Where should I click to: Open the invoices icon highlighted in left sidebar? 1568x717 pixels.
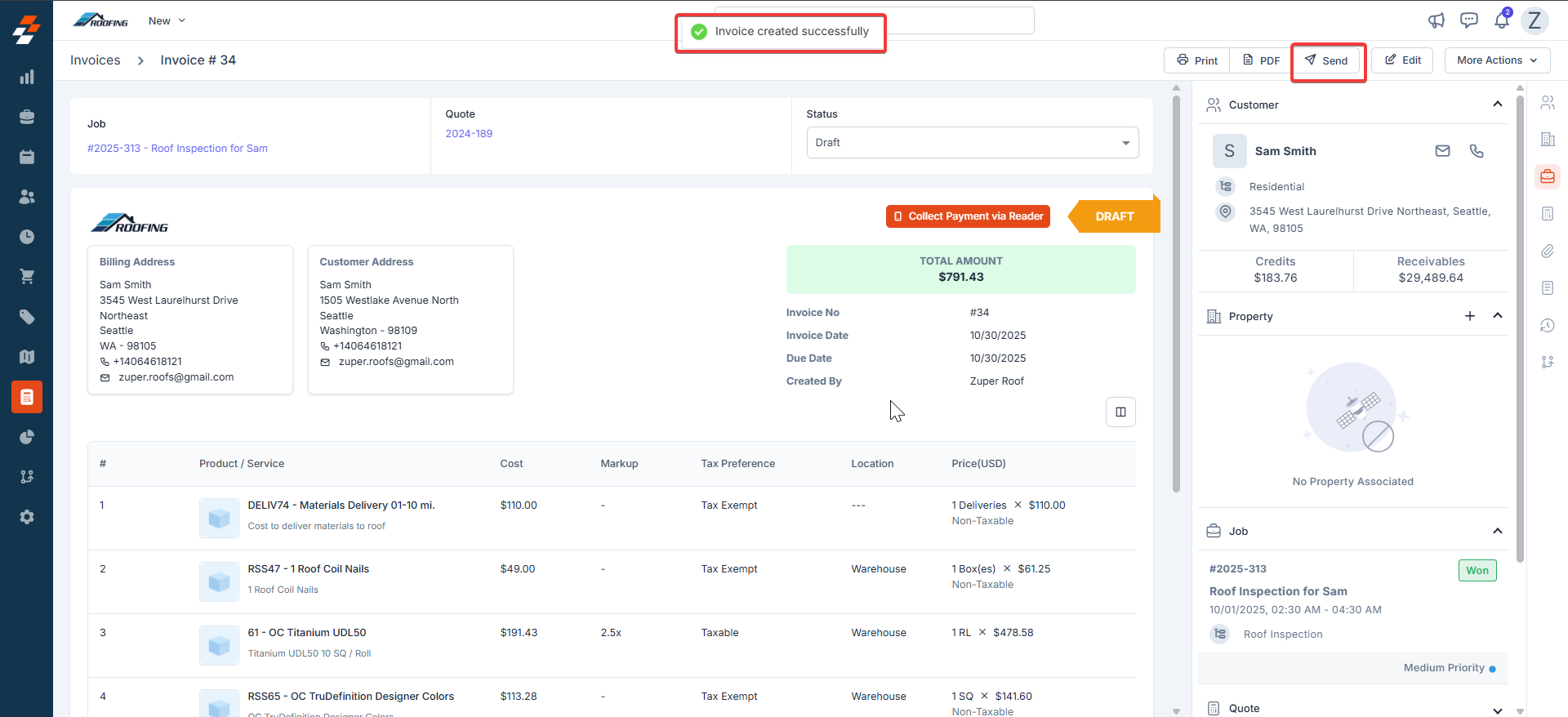point(27,397)
